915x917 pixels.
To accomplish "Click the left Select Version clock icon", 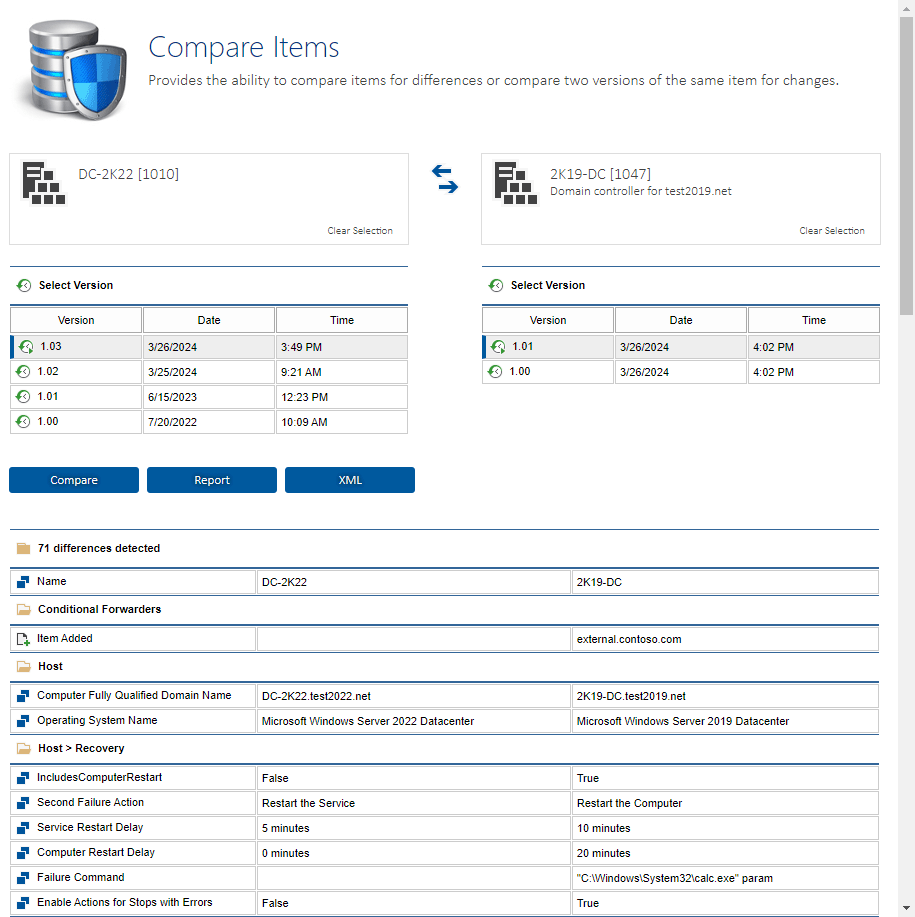I will point(24,286).
